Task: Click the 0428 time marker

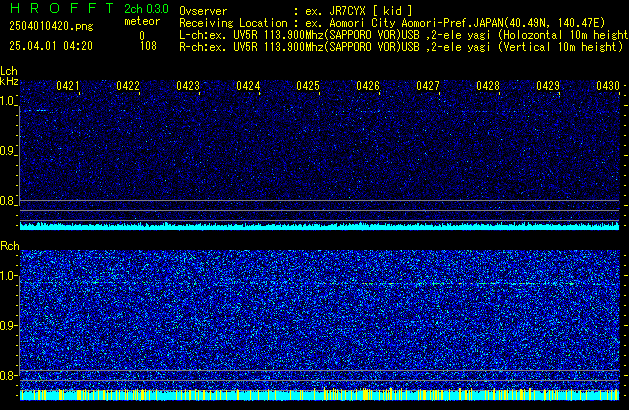Action: [488, 86]
